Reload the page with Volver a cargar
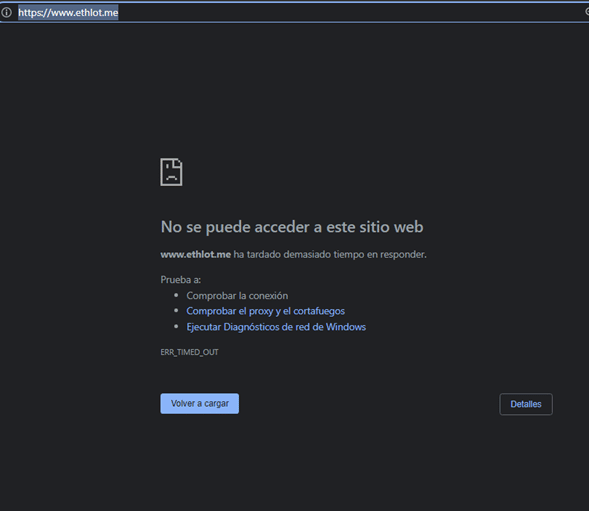The image size is (589, 511). (199, 404)
